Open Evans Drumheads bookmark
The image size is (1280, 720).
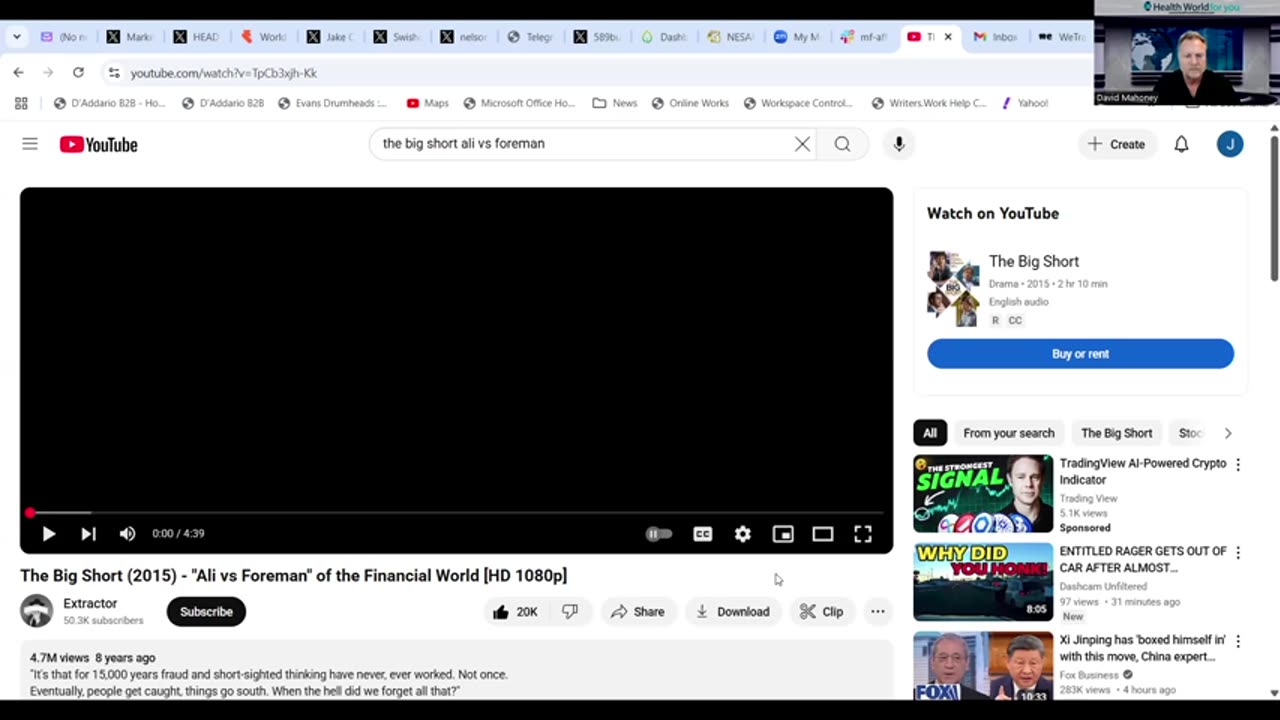(332, 103)
